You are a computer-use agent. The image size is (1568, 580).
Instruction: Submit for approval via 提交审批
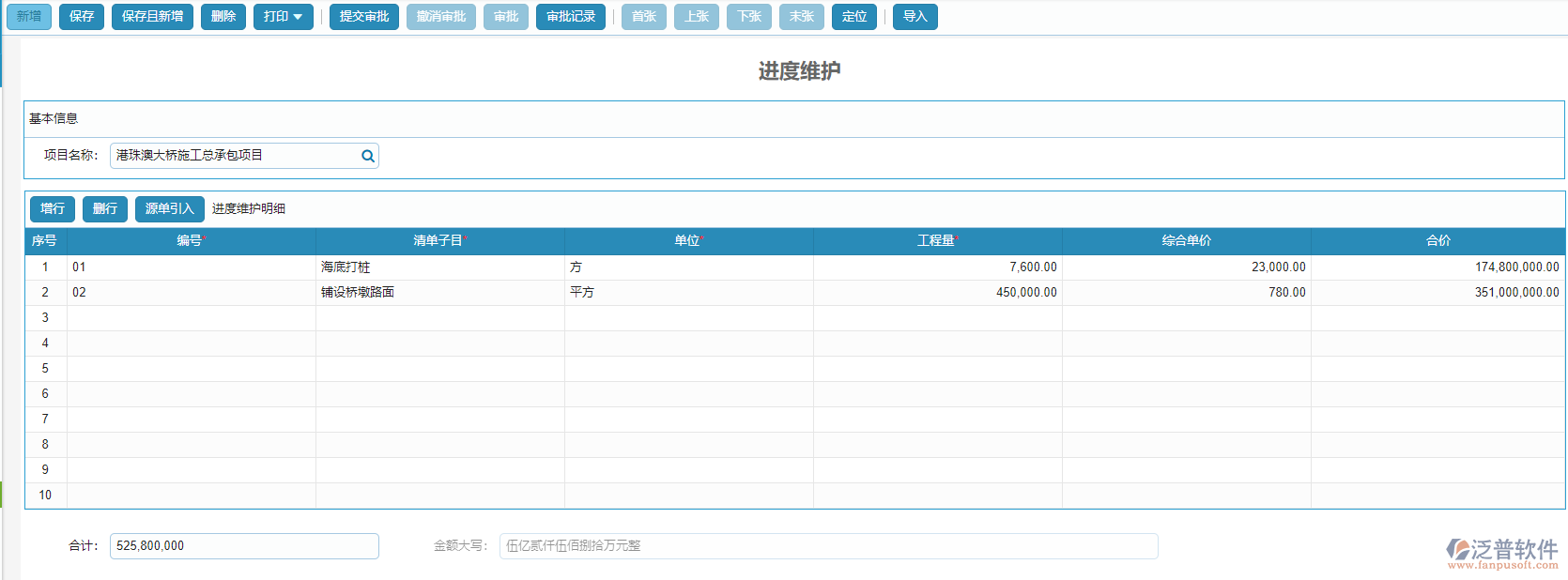pyautogui.click(x=364, y=17)
